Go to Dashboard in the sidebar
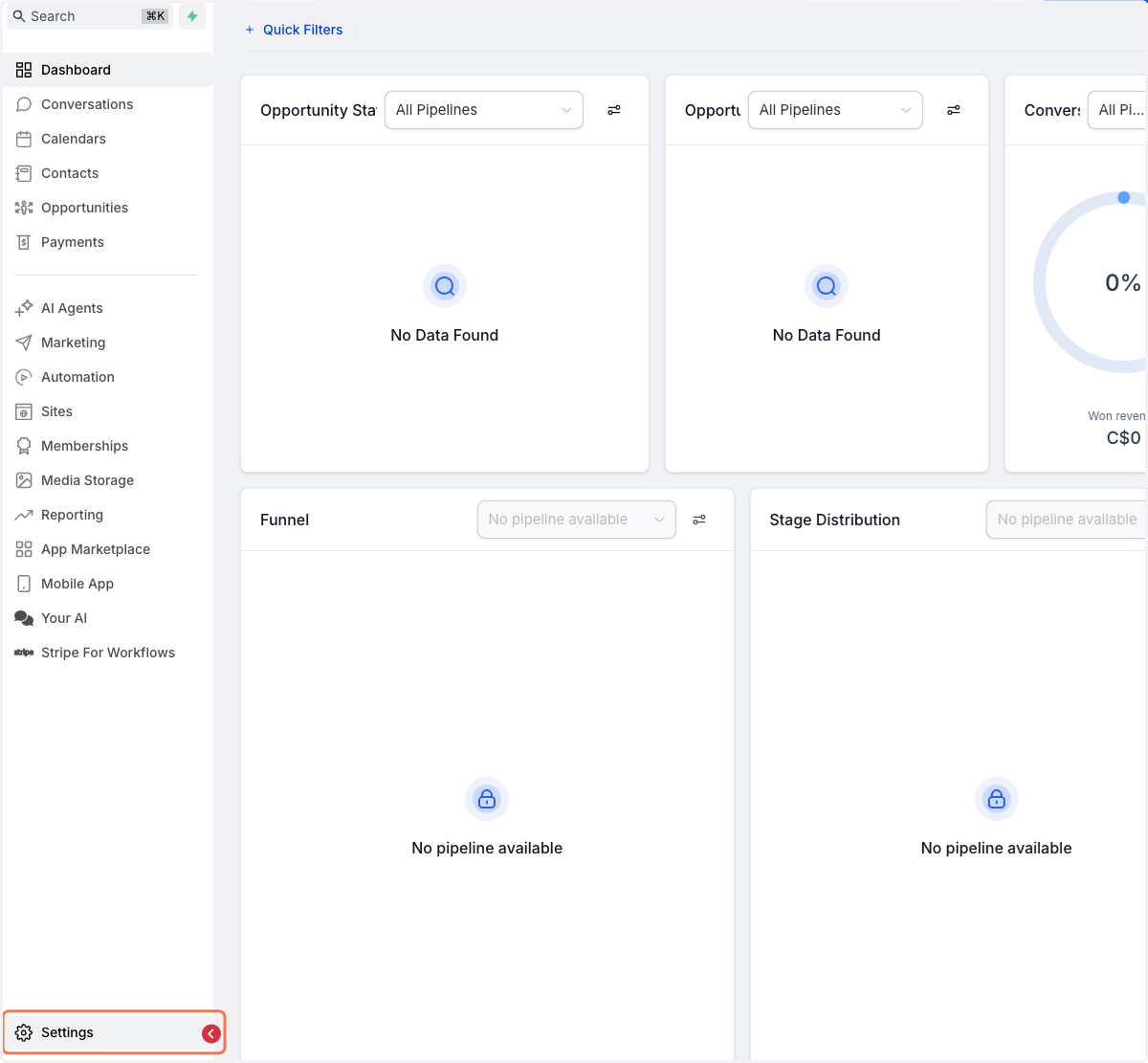 pyautogui.click(x=108, y=70)
